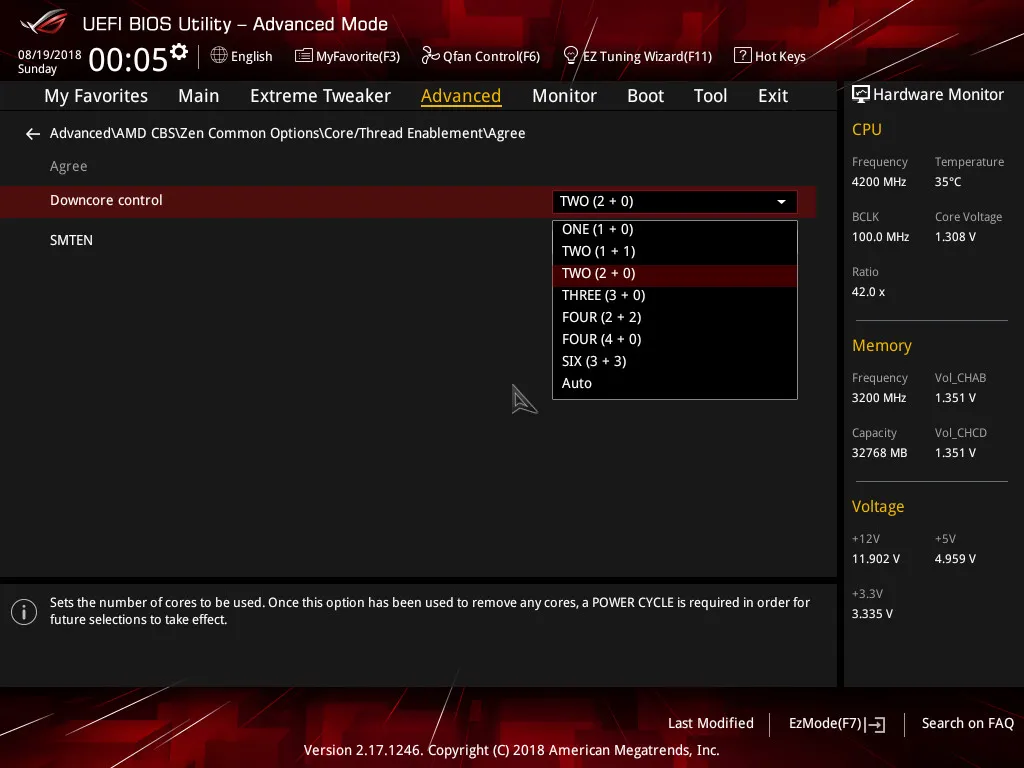Open Search on FAQ
Screen dimensions: 1024x768
[x=967, y=724]
